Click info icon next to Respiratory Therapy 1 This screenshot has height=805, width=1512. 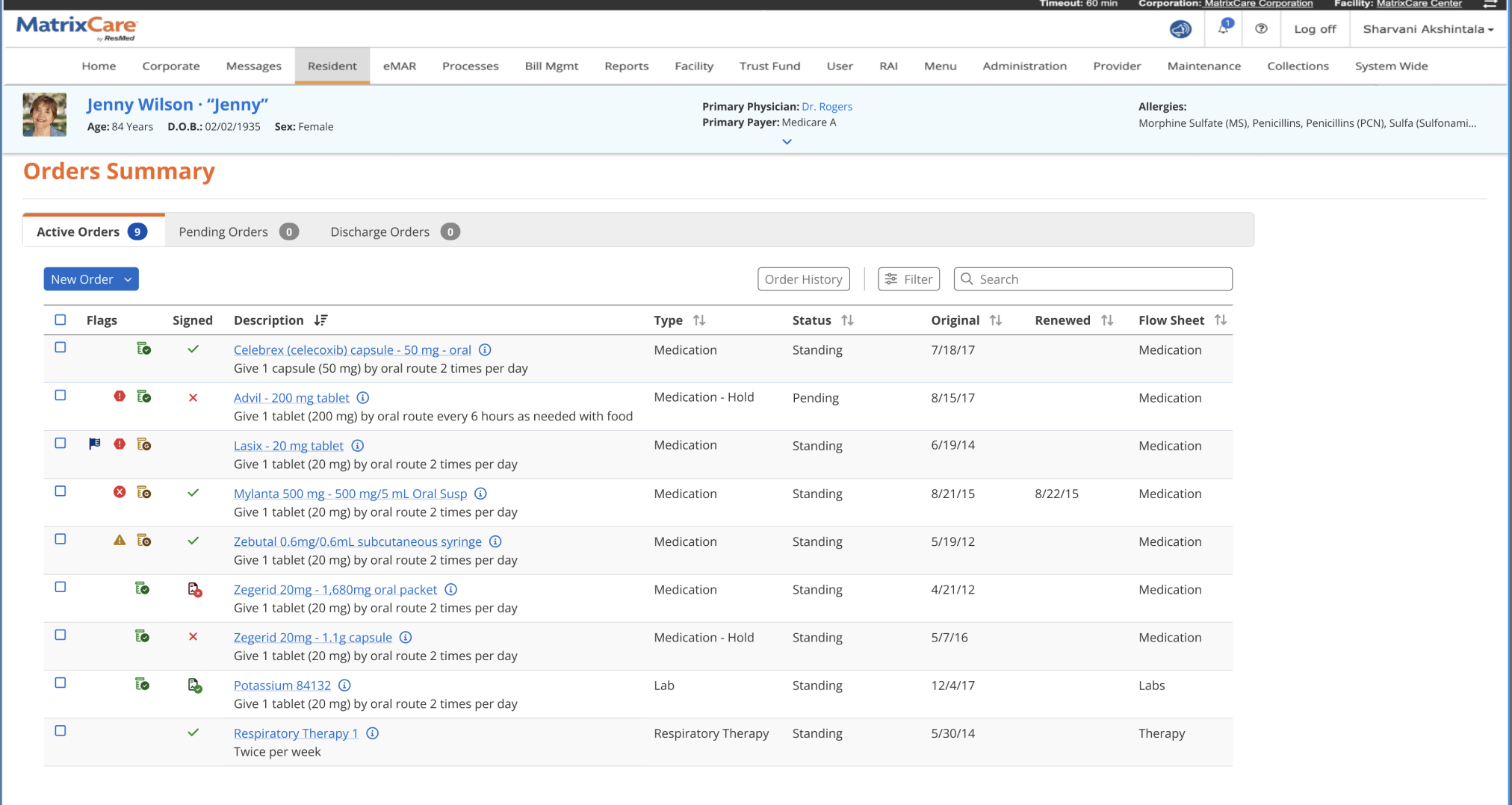(373, 733)
